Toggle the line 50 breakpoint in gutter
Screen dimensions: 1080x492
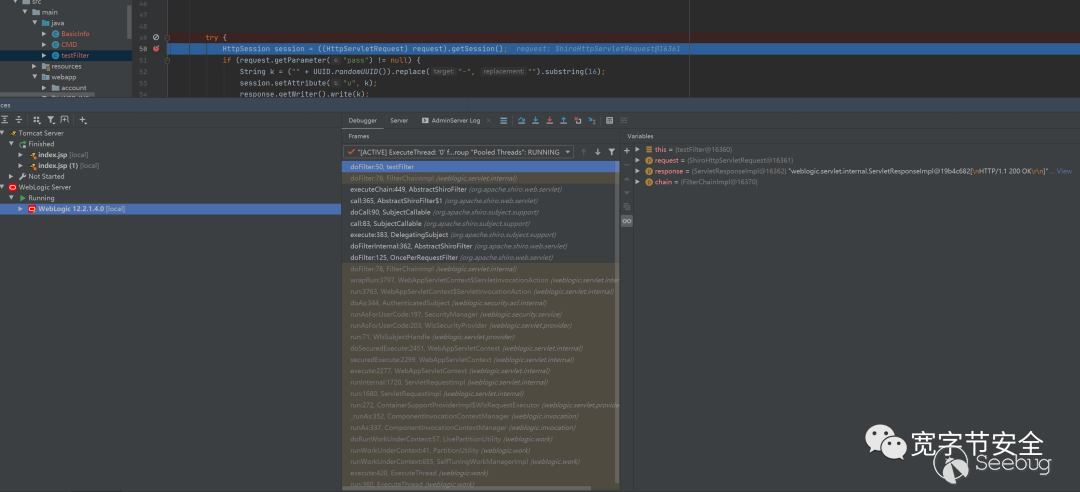point(155,48)
